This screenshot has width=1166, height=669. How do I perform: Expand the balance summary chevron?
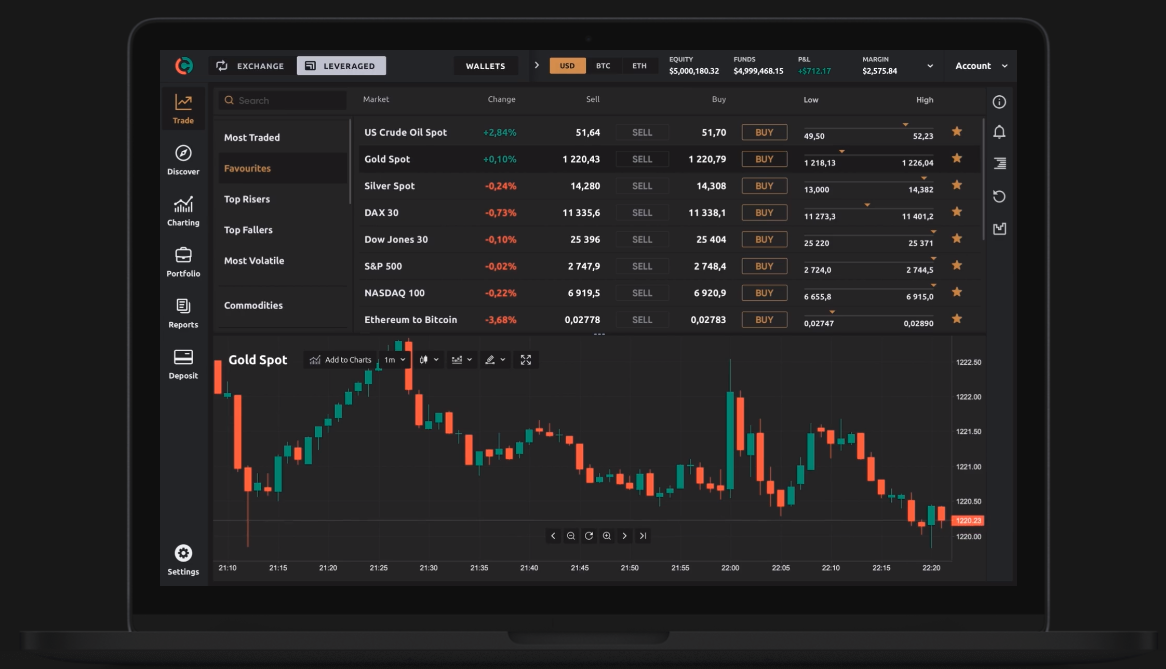tap(930, 66)
